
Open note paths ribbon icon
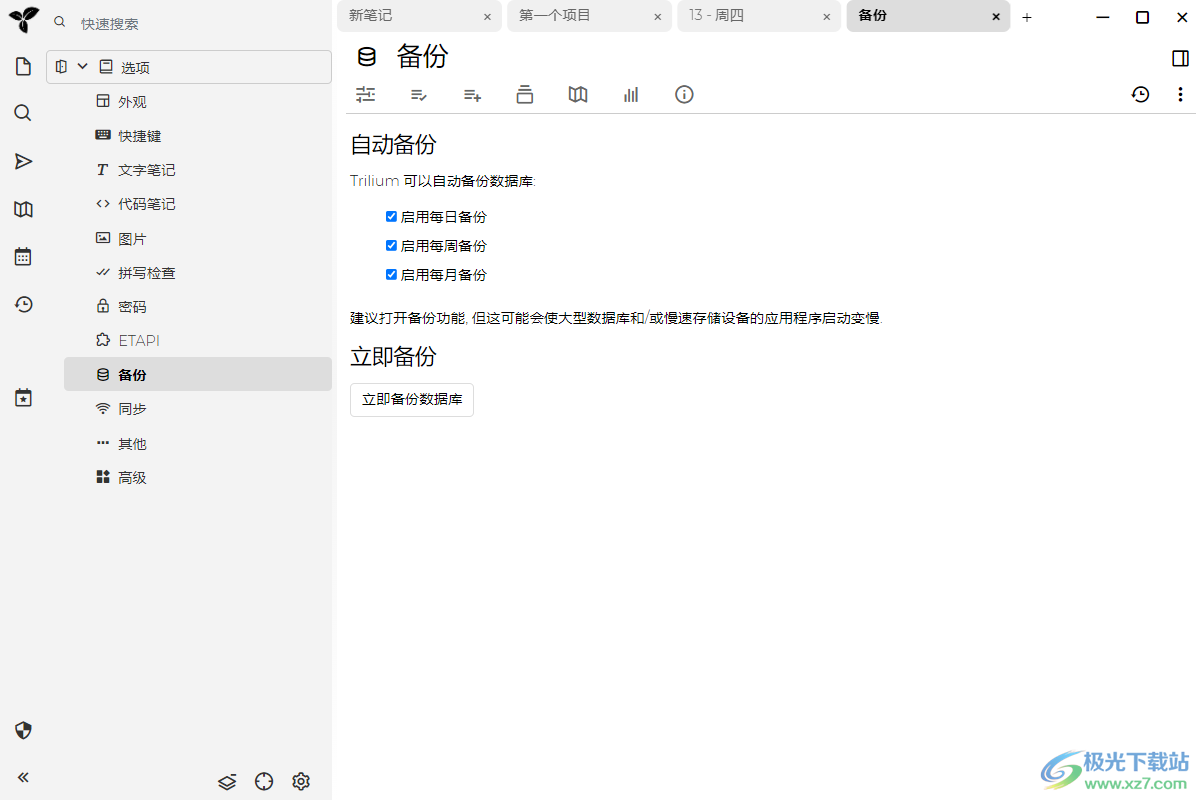pyautogui.click(x=525, y=94)
